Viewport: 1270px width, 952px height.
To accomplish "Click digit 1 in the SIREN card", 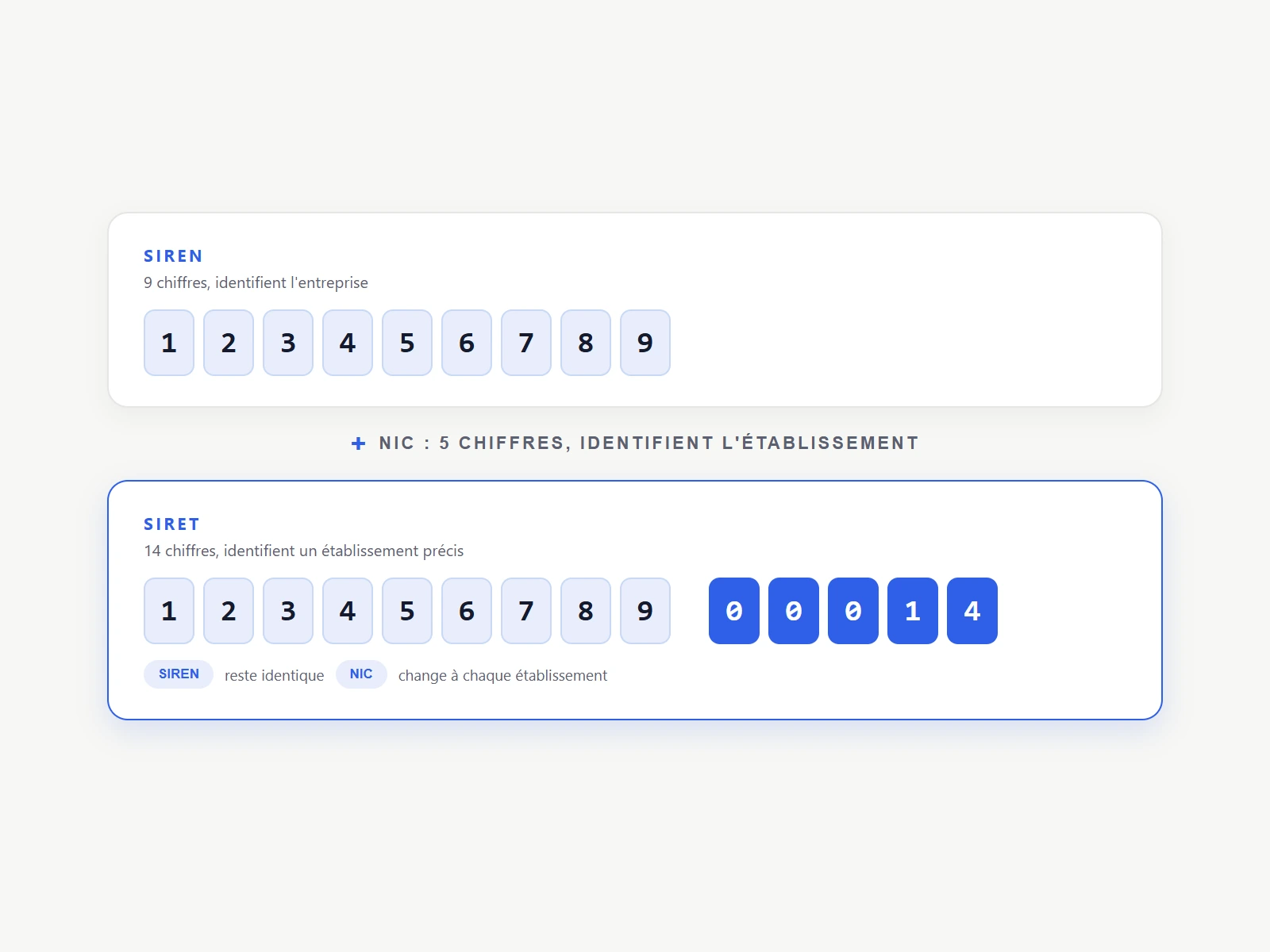I will [169, 343].
